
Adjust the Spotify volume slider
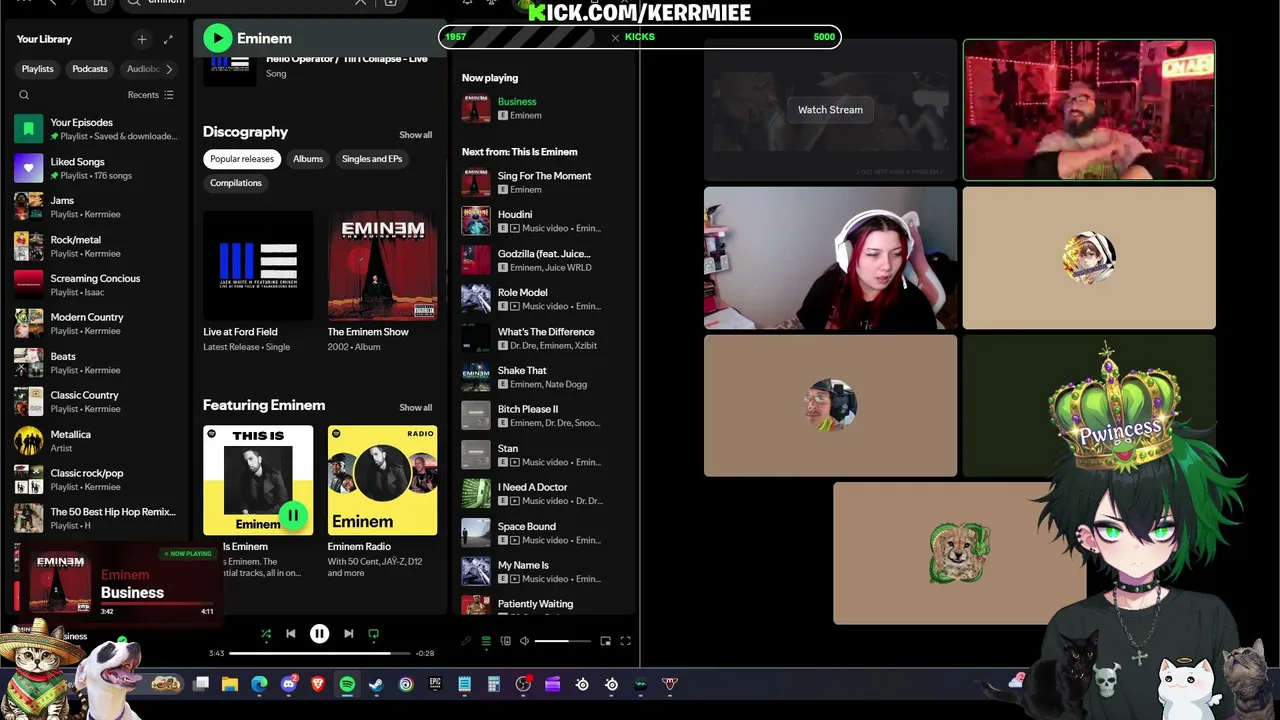pyautogui.click(x=562, y=641)
